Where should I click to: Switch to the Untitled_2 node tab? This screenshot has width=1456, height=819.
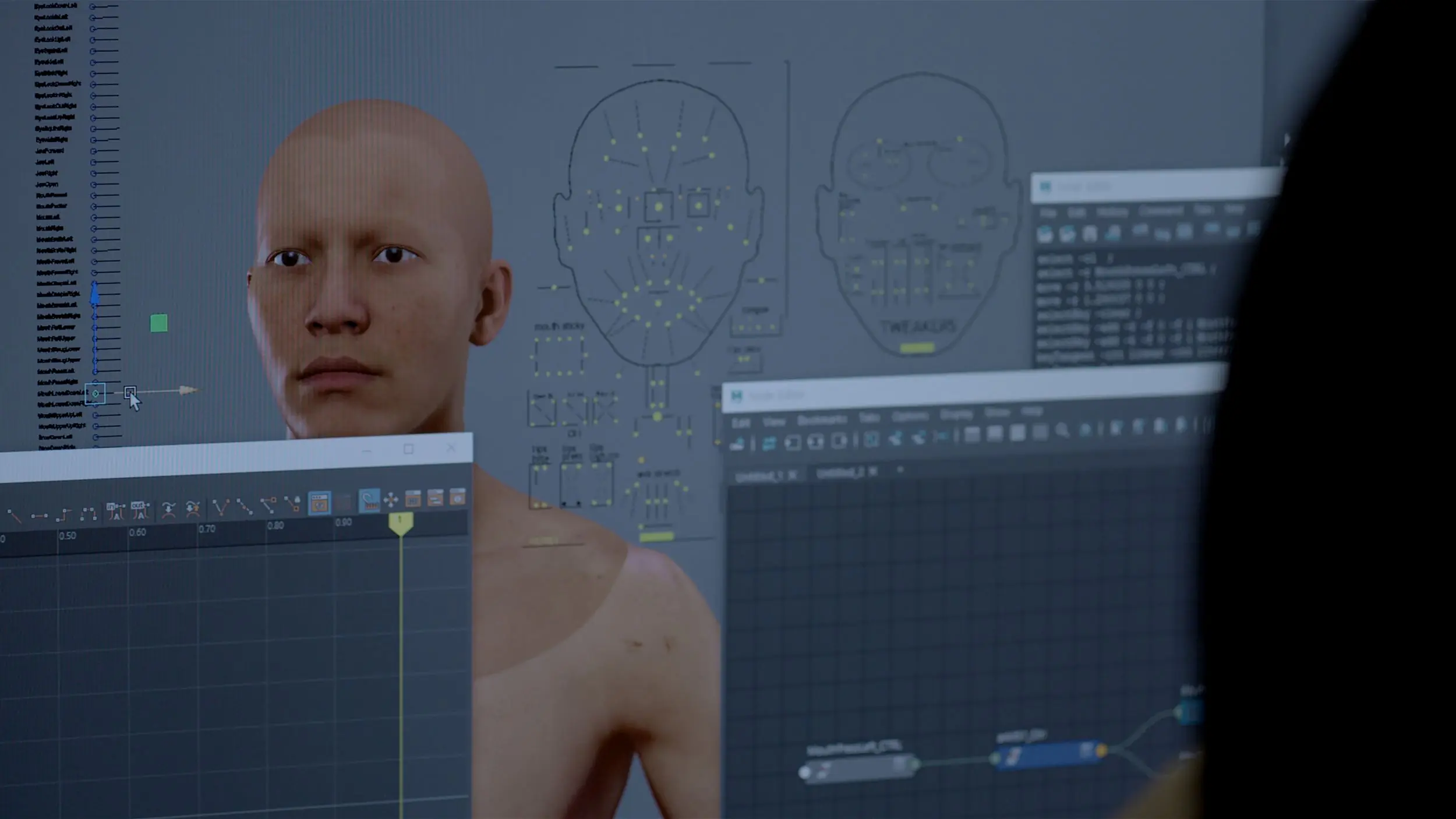pyautogui.click(x=840, y=474)
